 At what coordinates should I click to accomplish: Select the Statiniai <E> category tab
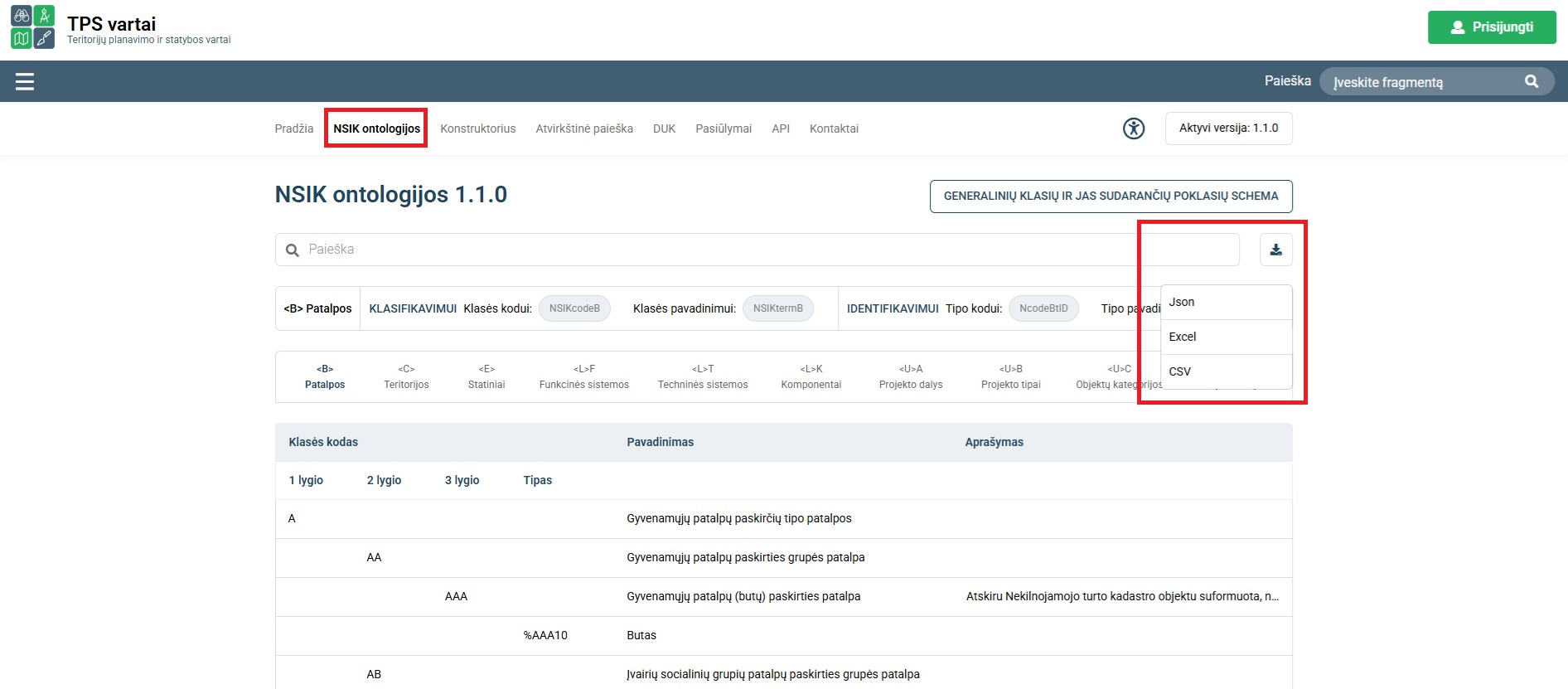(x=486, y=376)
